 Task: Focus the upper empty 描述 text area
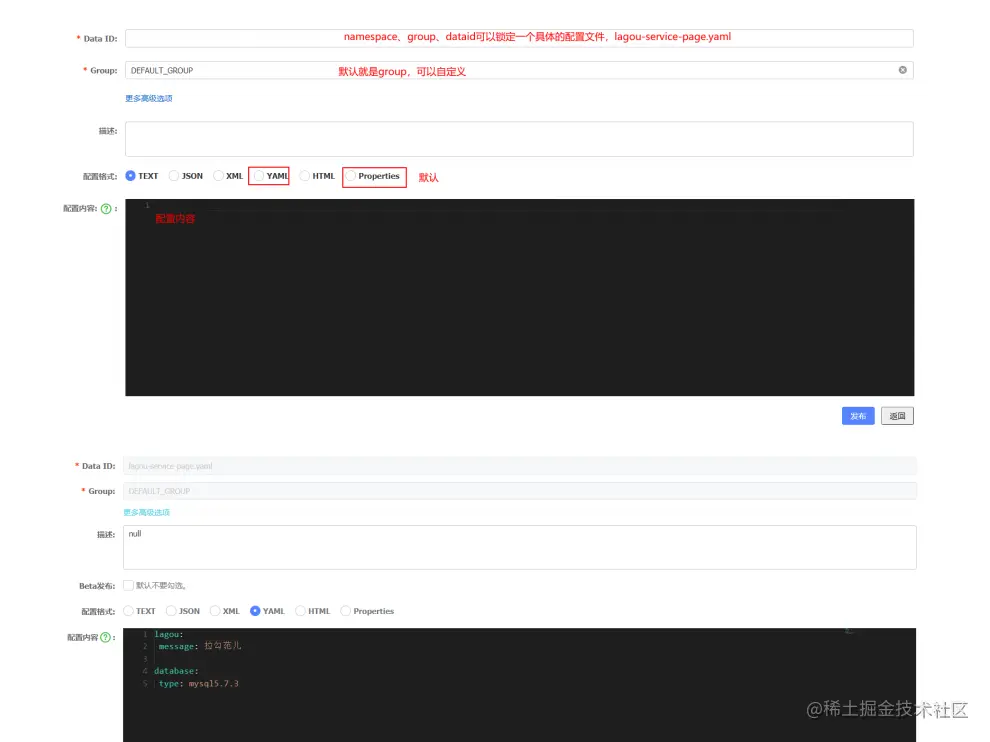click(519, 139)
